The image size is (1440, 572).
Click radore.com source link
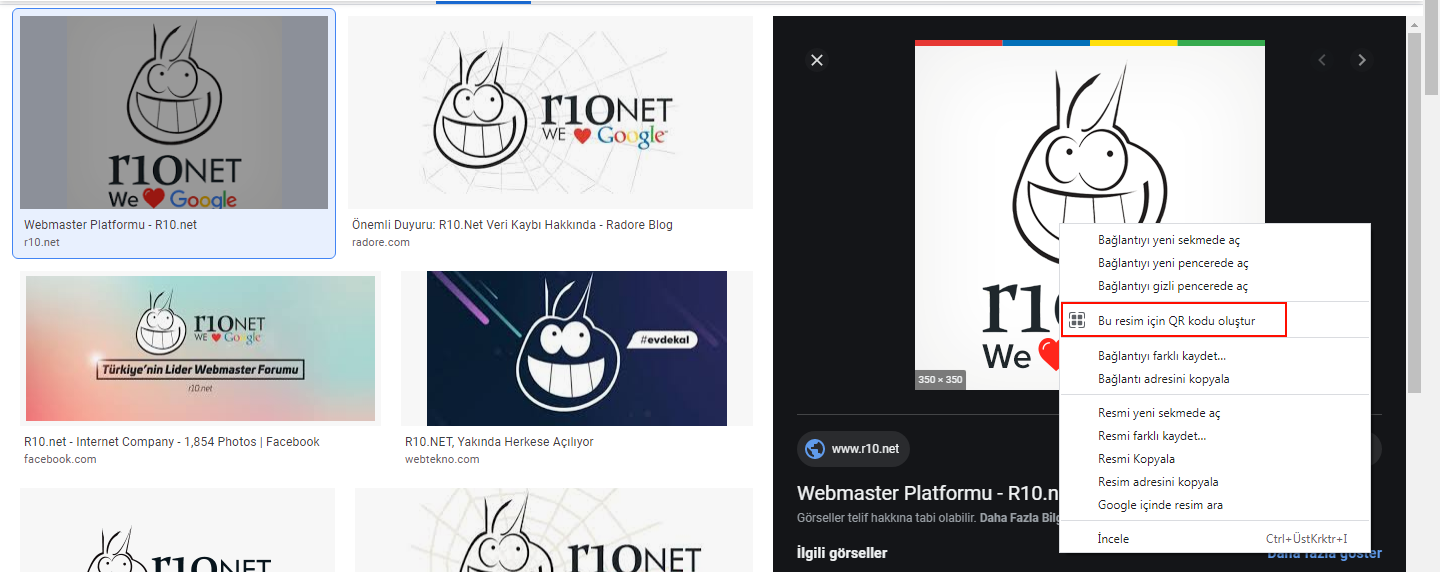click(380, 242)
